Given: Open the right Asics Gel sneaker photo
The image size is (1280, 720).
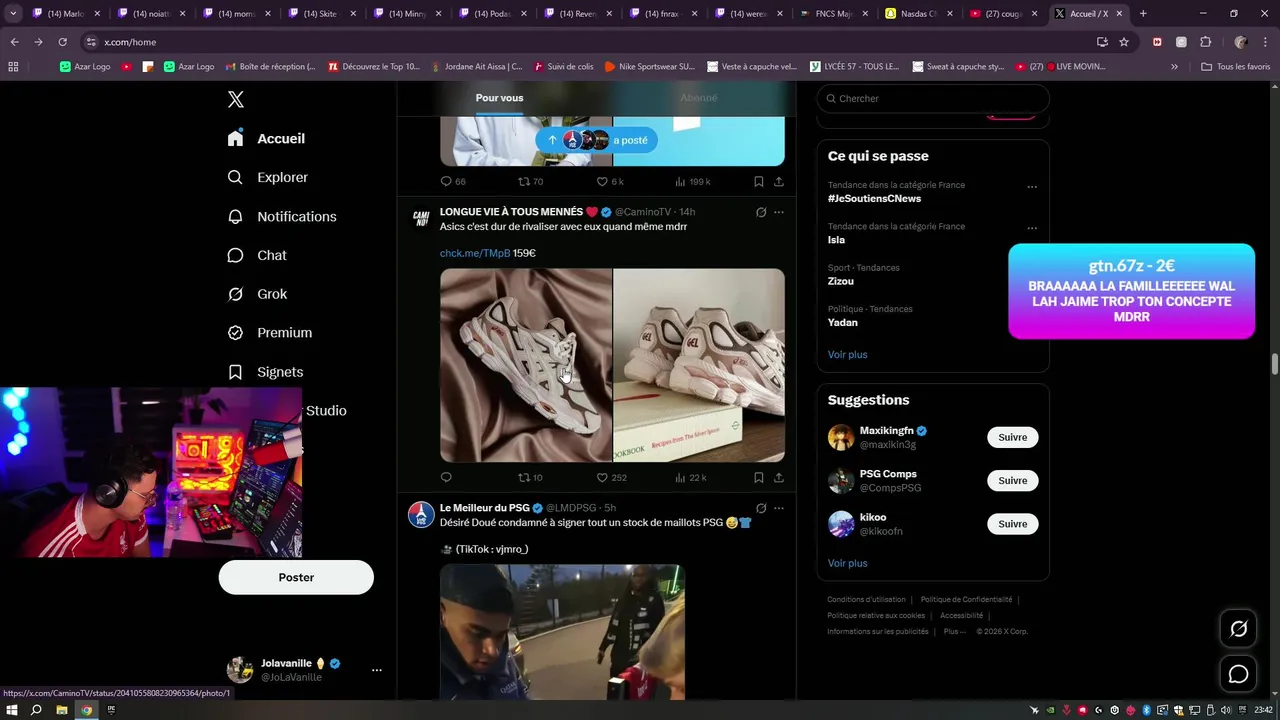Looking at the screenshot, I should [x=699, y=365].
